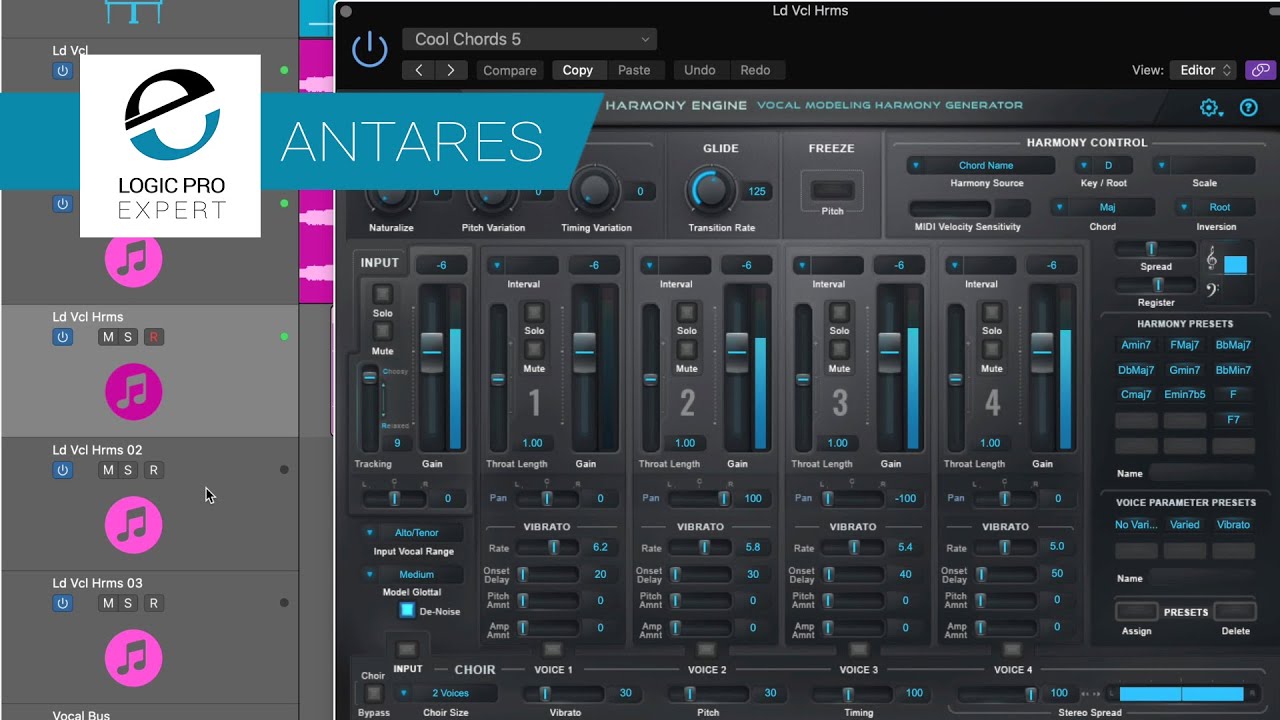Click the Undo button
The height and width of the screenshot is (720, 1280).
pos(700,70)
